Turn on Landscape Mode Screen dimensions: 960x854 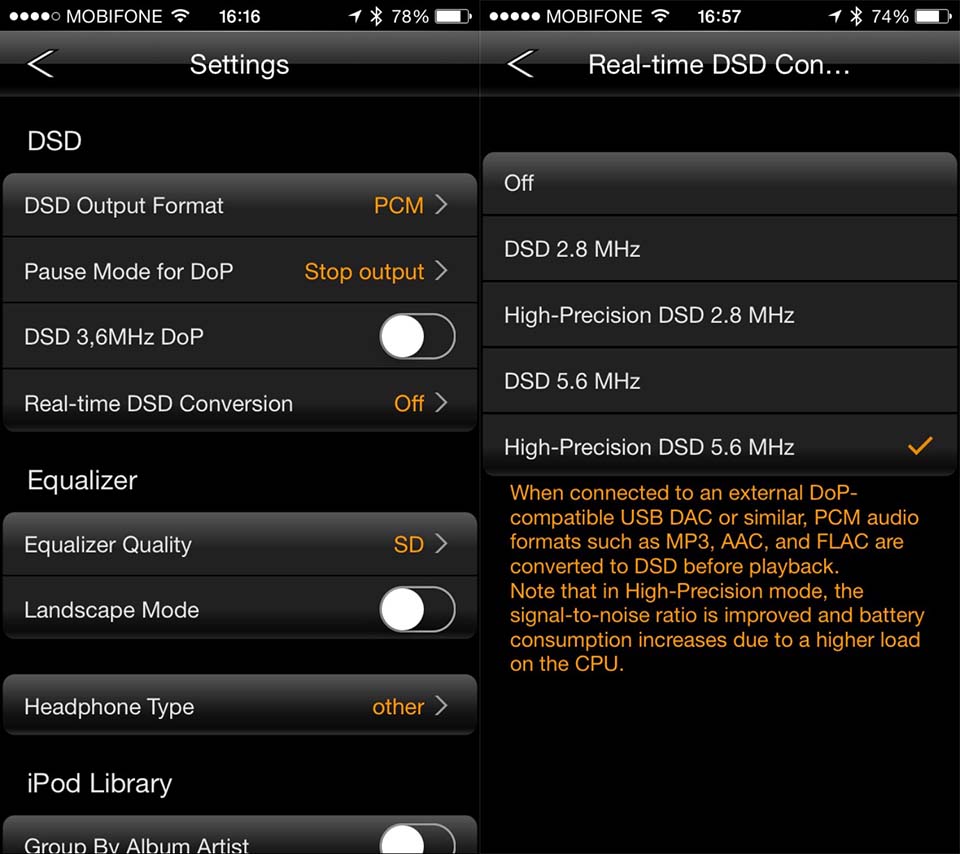pos(417,609)
